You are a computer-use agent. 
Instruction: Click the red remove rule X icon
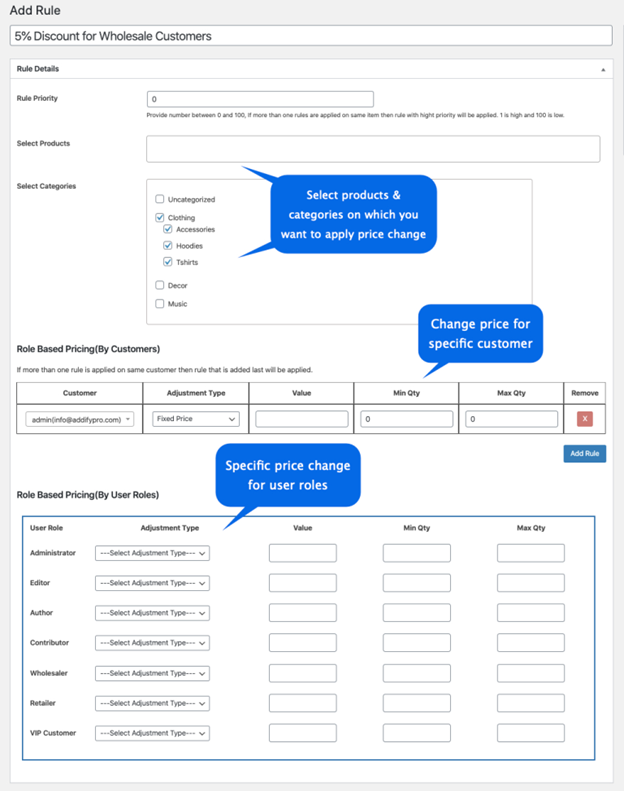click(x=585, y=419)
